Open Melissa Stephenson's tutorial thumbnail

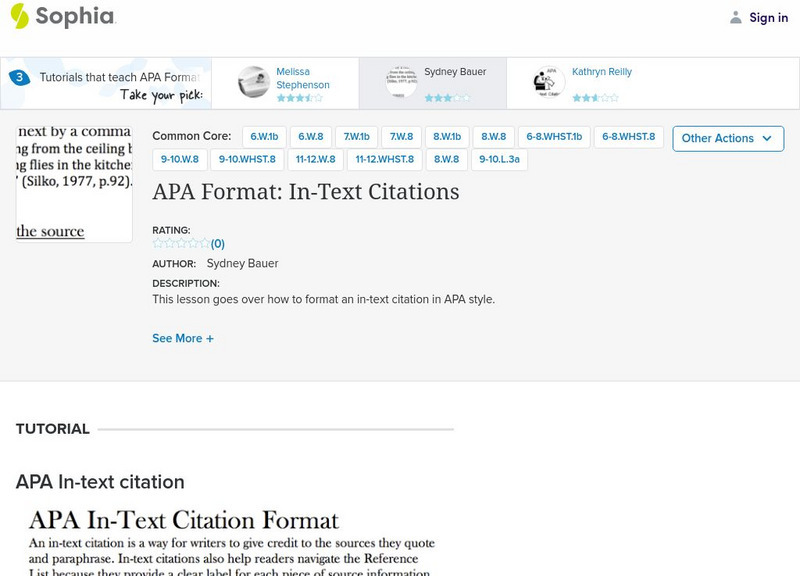[x=254, y=82]
